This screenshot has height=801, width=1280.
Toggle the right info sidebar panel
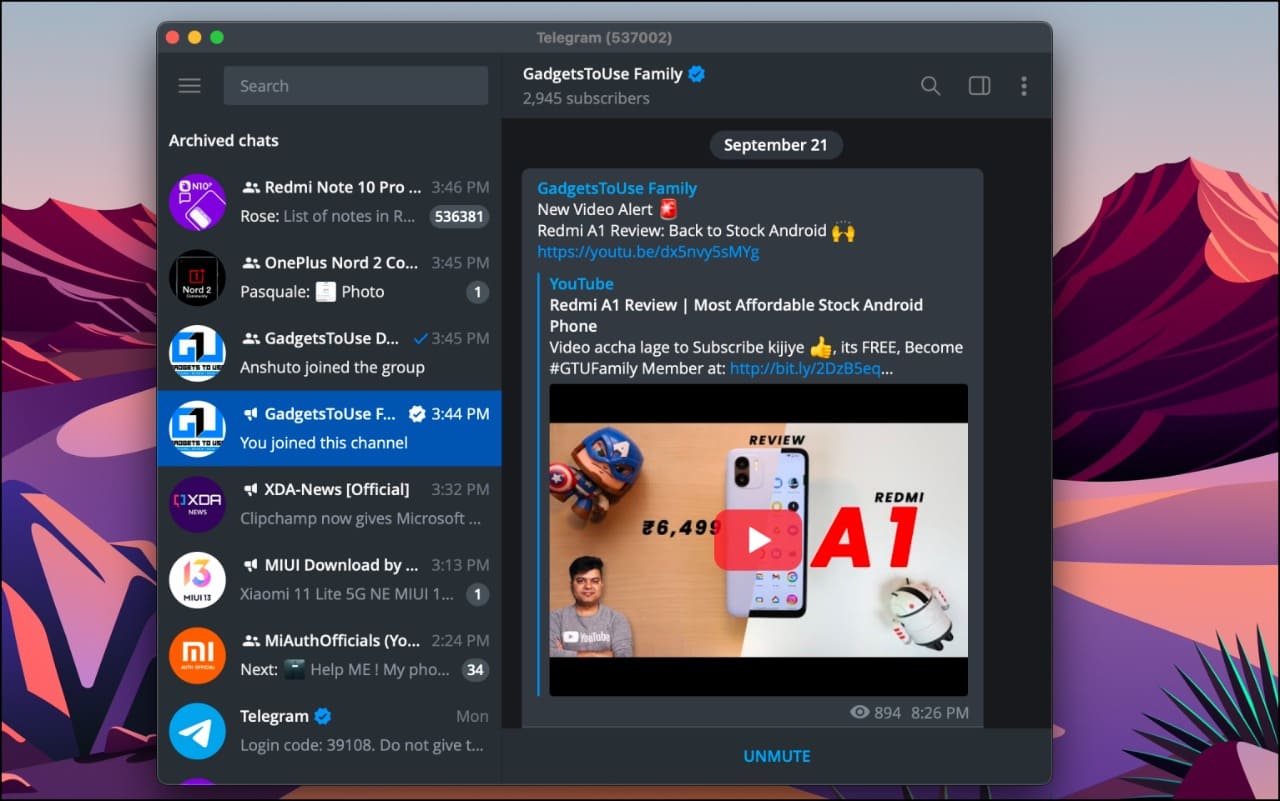(x=979, y=86)
